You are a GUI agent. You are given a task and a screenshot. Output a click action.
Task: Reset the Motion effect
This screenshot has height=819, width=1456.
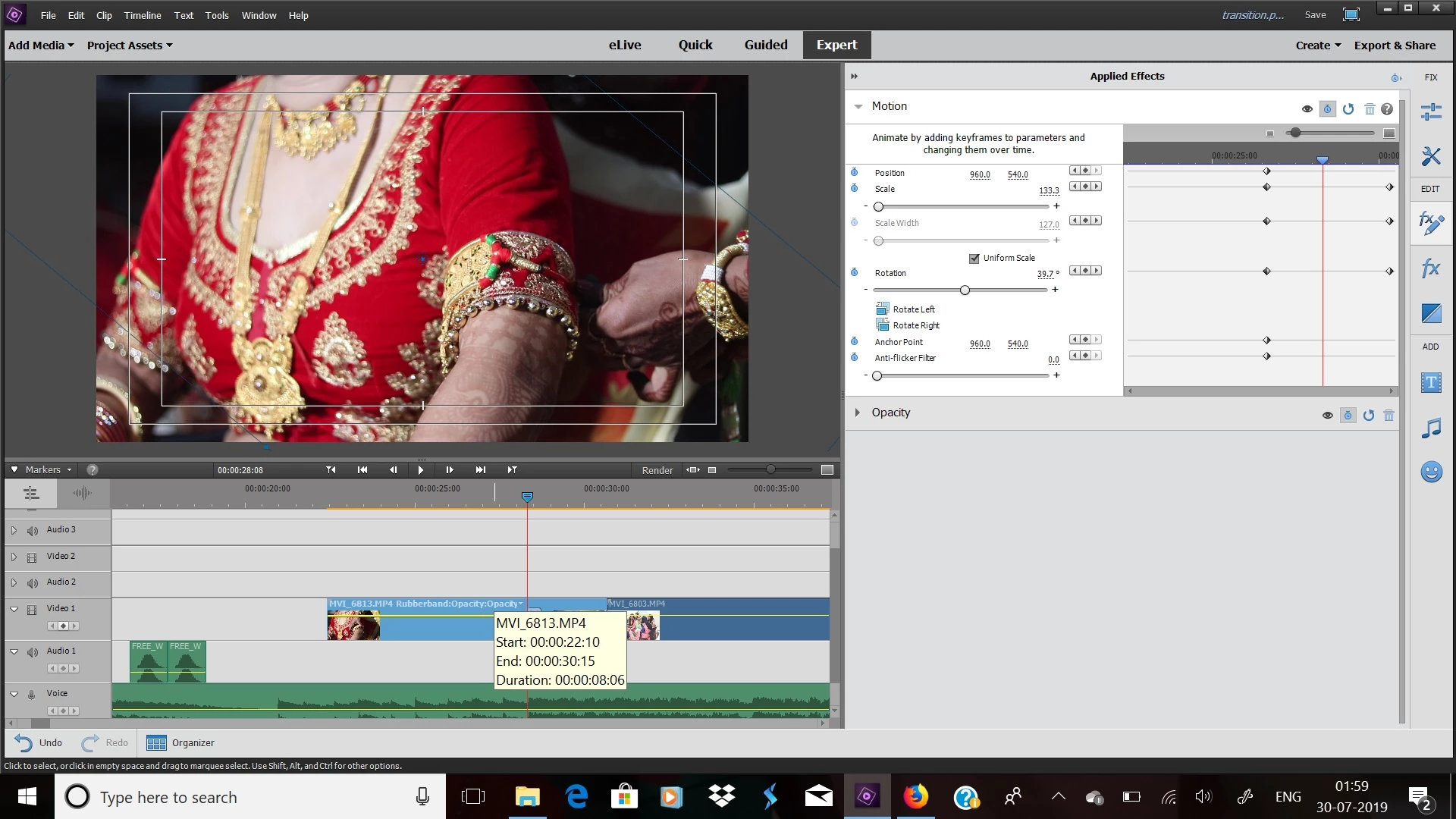1348,109
